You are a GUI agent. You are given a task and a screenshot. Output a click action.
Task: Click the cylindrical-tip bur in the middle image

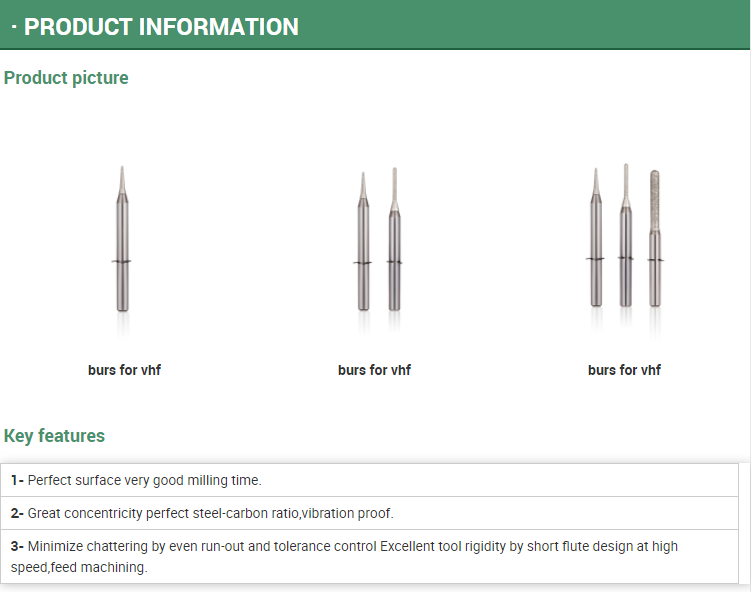coord(394,239)
